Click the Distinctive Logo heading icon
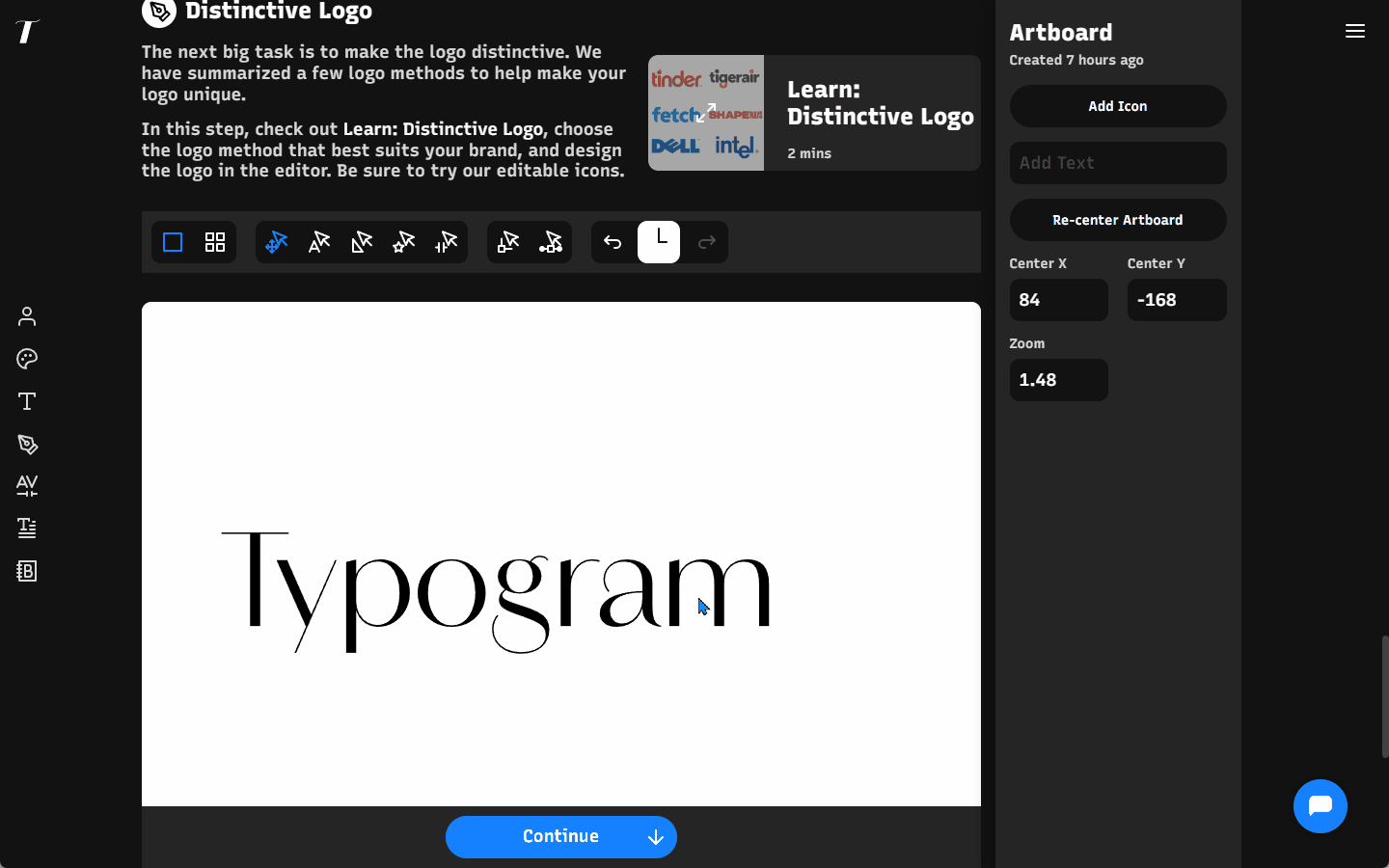 click(159, 12)
